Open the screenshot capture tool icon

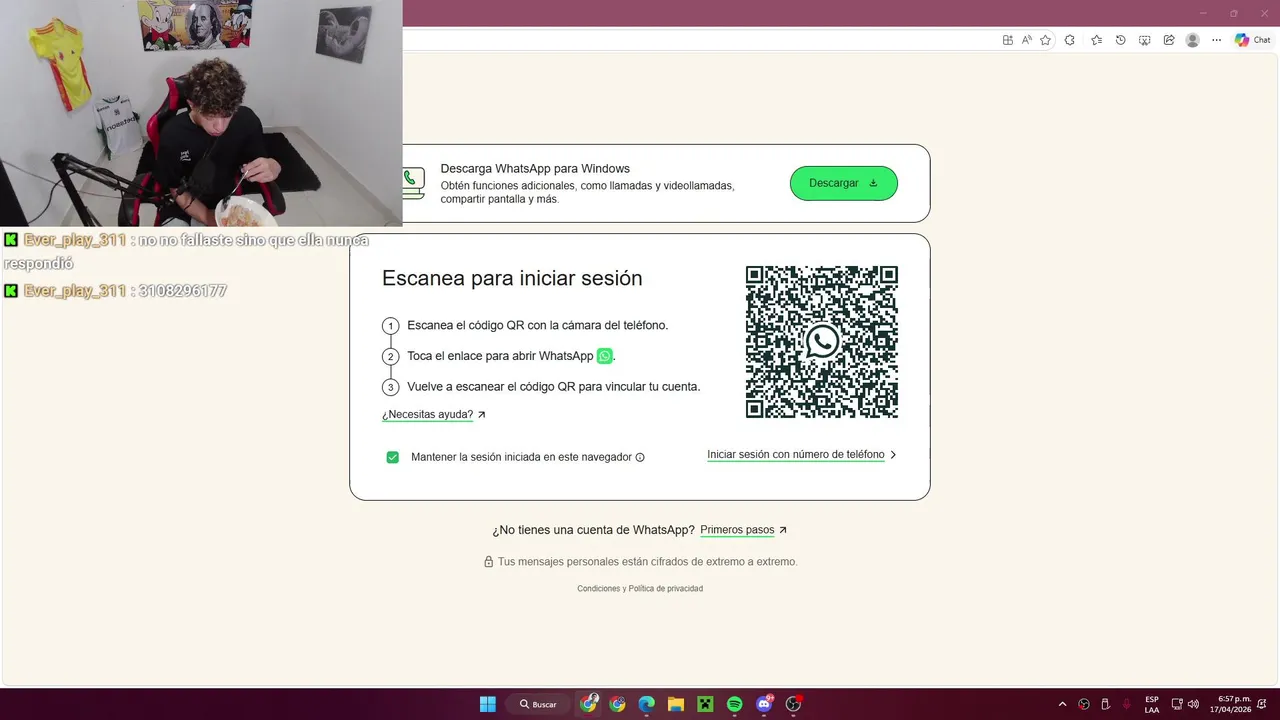pyautogui.click(x=1144, y=40)
